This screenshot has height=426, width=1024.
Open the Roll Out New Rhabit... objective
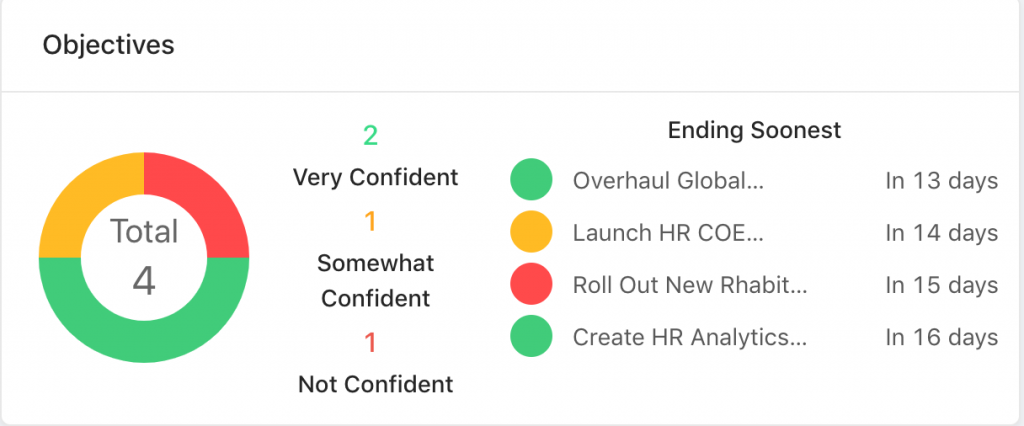[x=690, y=285]
